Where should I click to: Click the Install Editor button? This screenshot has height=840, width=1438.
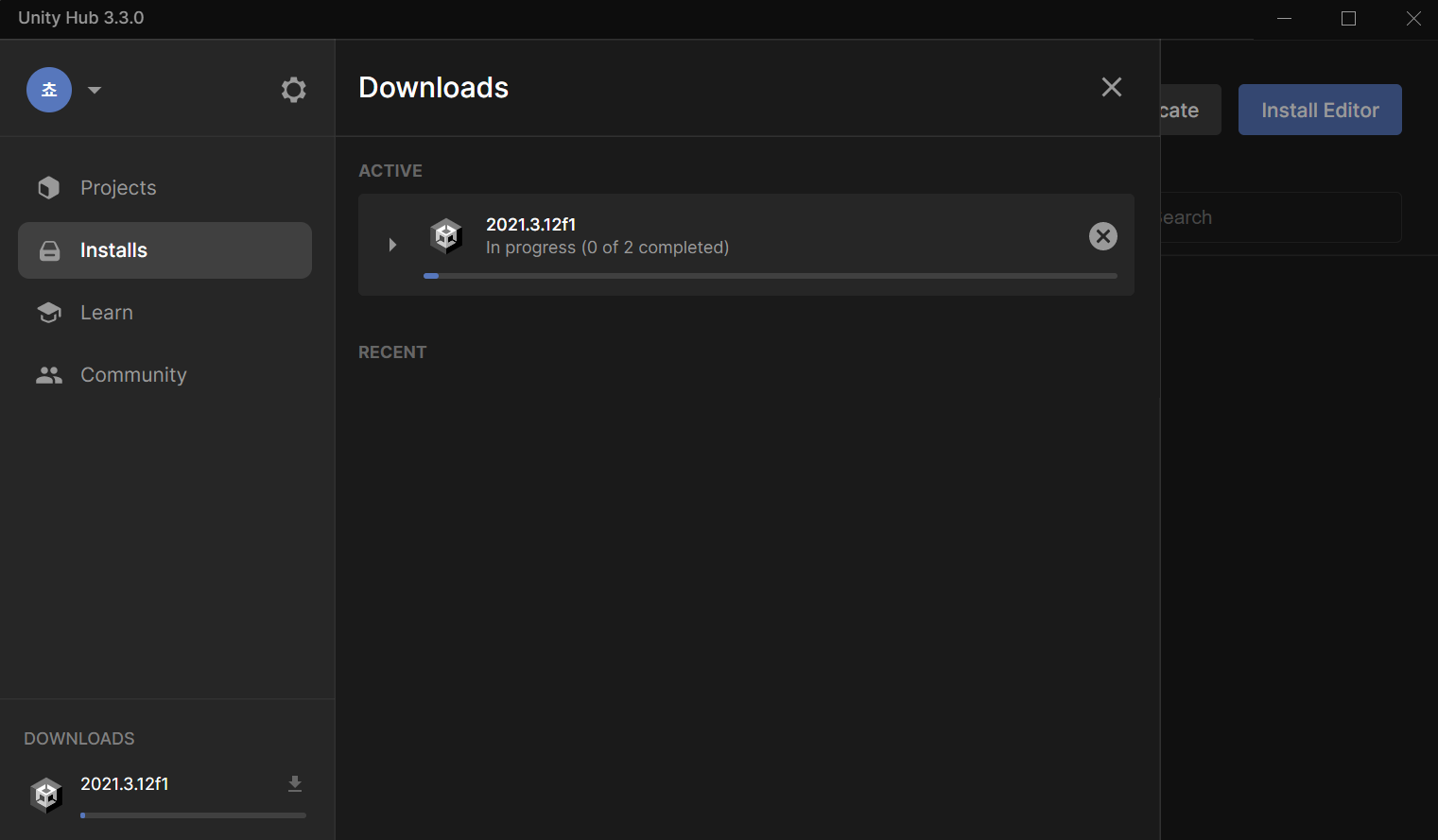(x=1320, y=110)
